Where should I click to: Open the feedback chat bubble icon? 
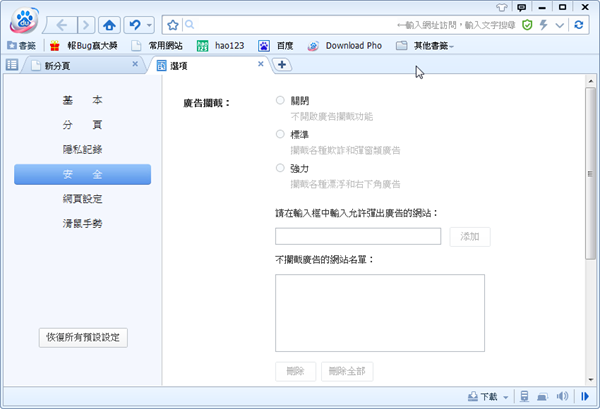pos(522,7)
